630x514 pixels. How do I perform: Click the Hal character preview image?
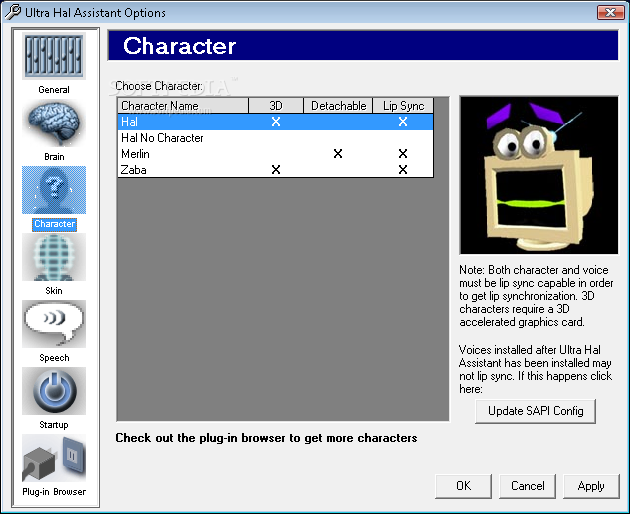(x=539, y=175)
